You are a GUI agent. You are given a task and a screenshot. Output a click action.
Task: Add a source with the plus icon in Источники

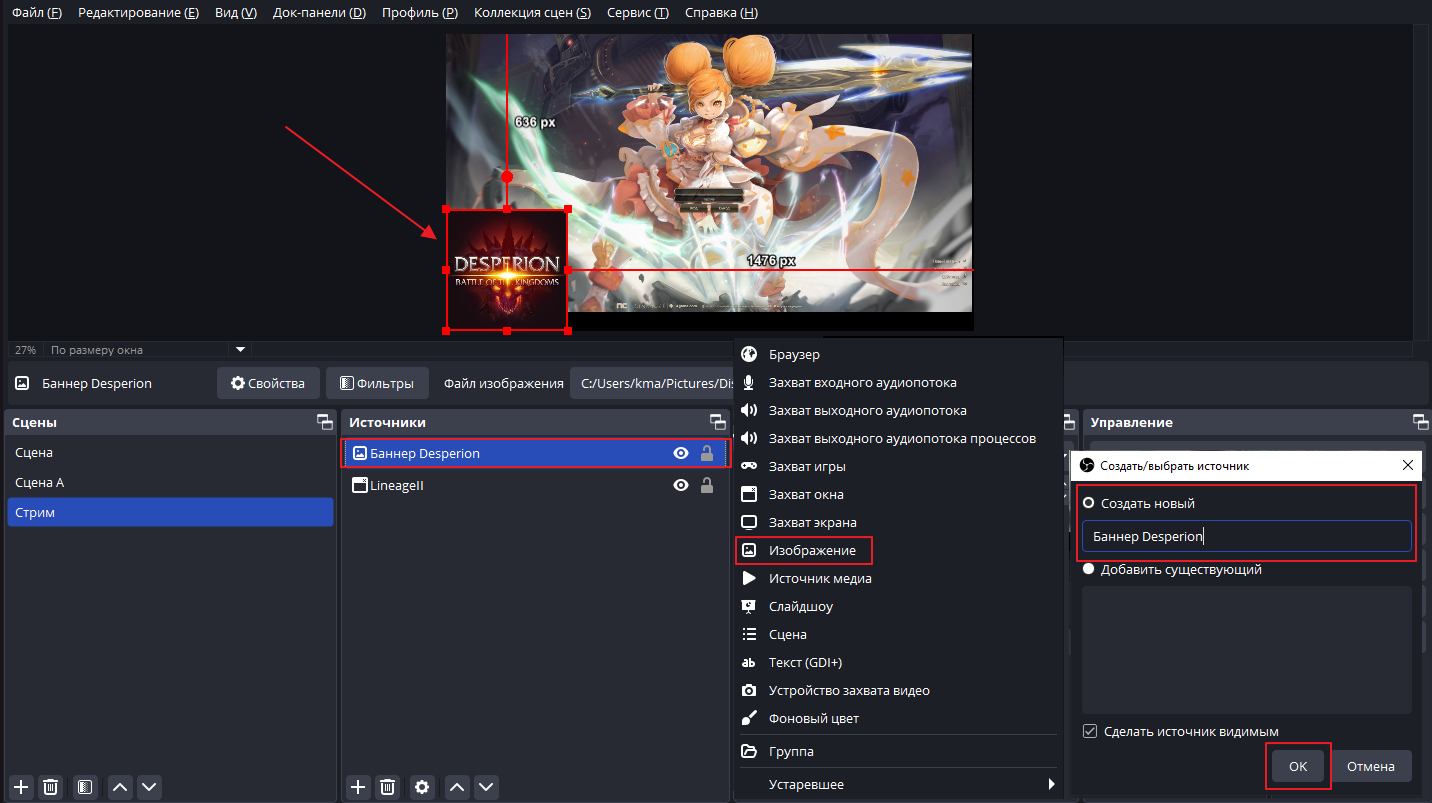point(358,787)
